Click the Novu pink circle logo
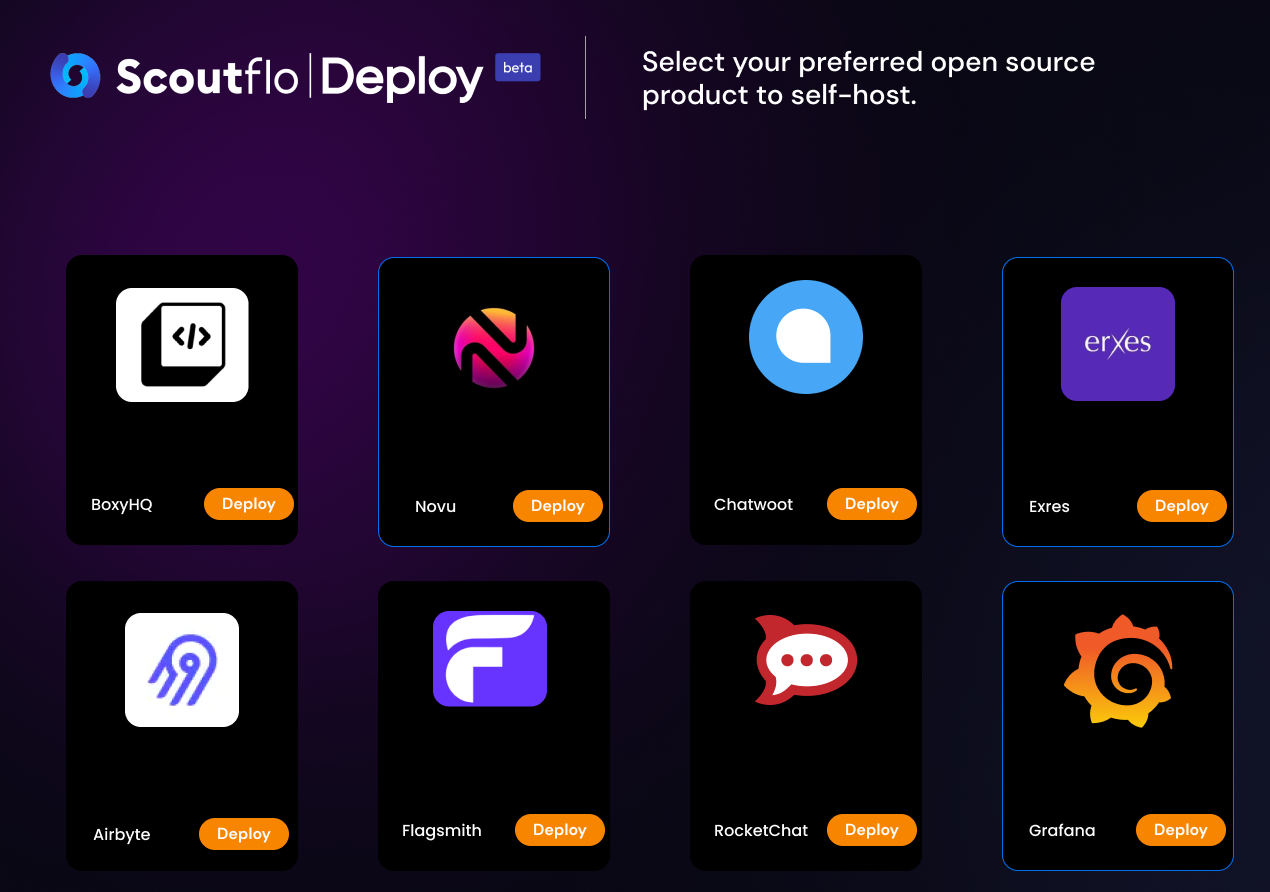Screen dimensions: 1270x892 point(494,347)
